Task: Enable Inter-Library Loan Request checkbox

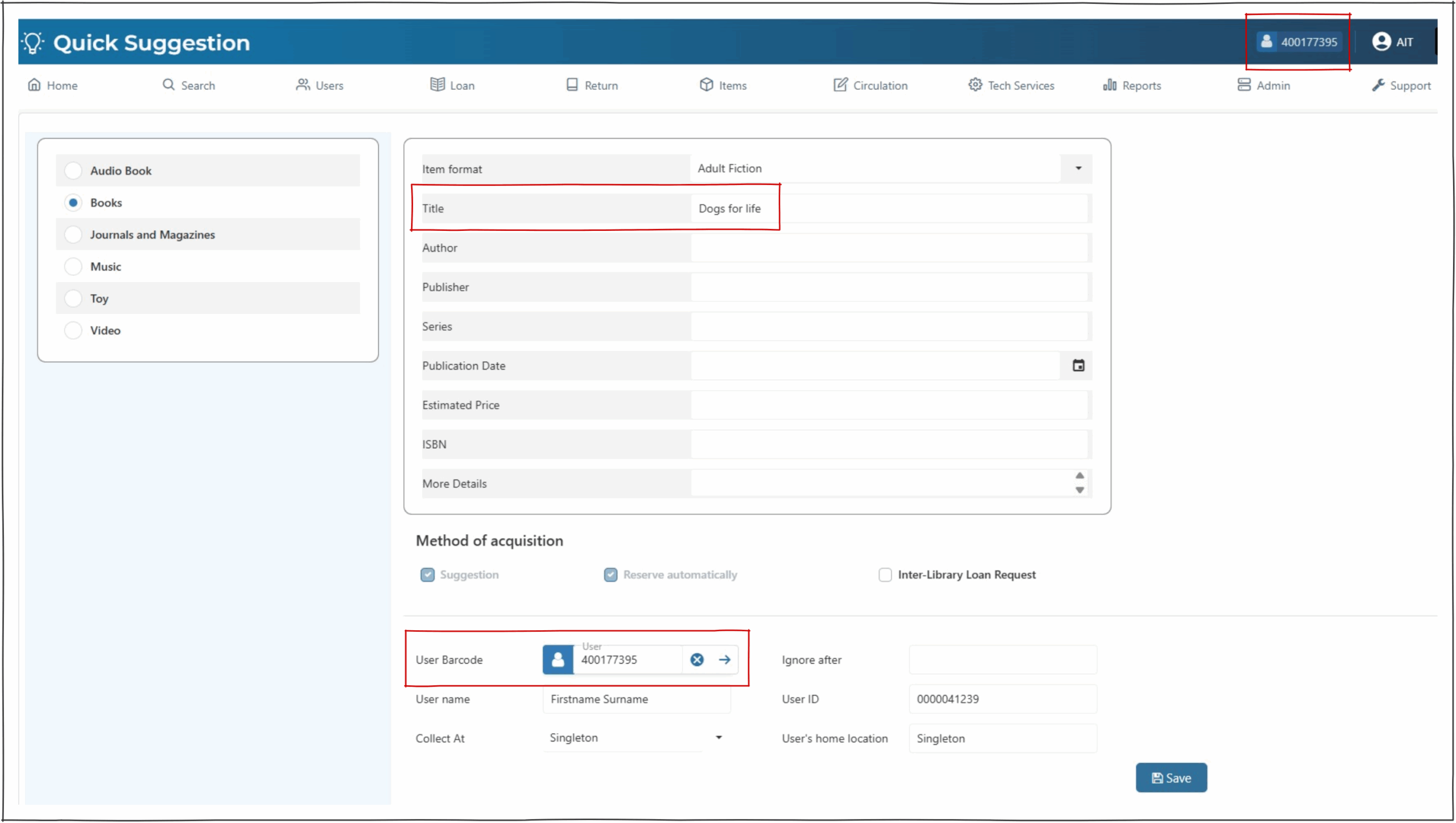Action: pyautogui.click(x=885, y=575)
